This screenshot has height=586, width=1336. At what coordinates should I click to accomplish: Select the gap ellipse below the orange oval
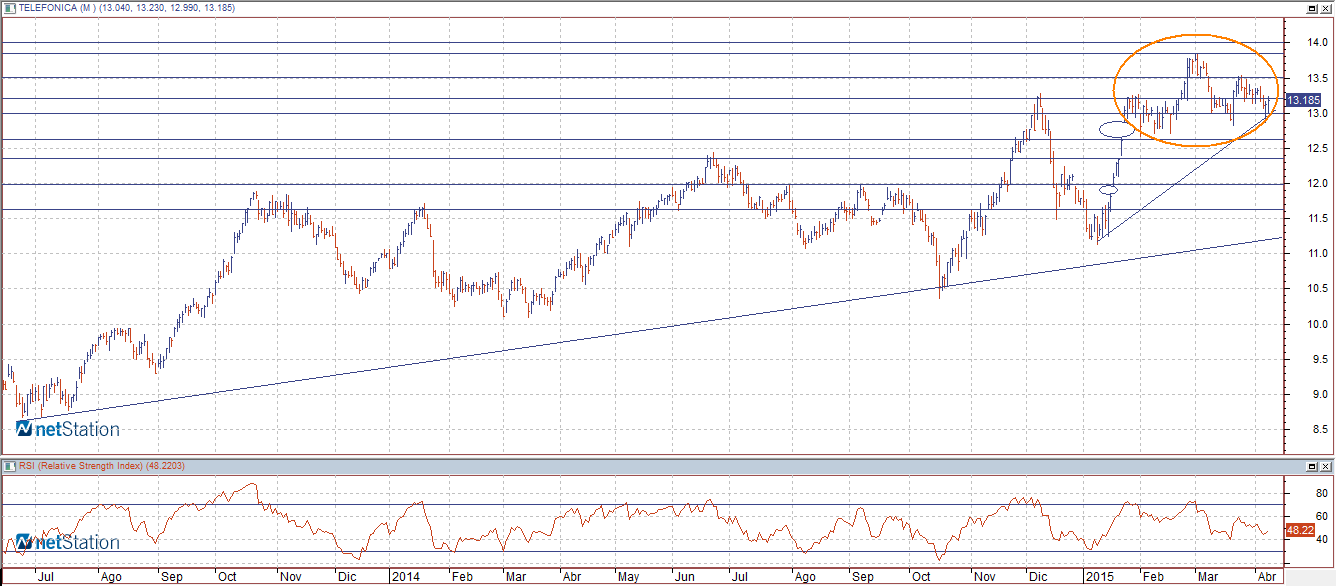click(1117, 129)
